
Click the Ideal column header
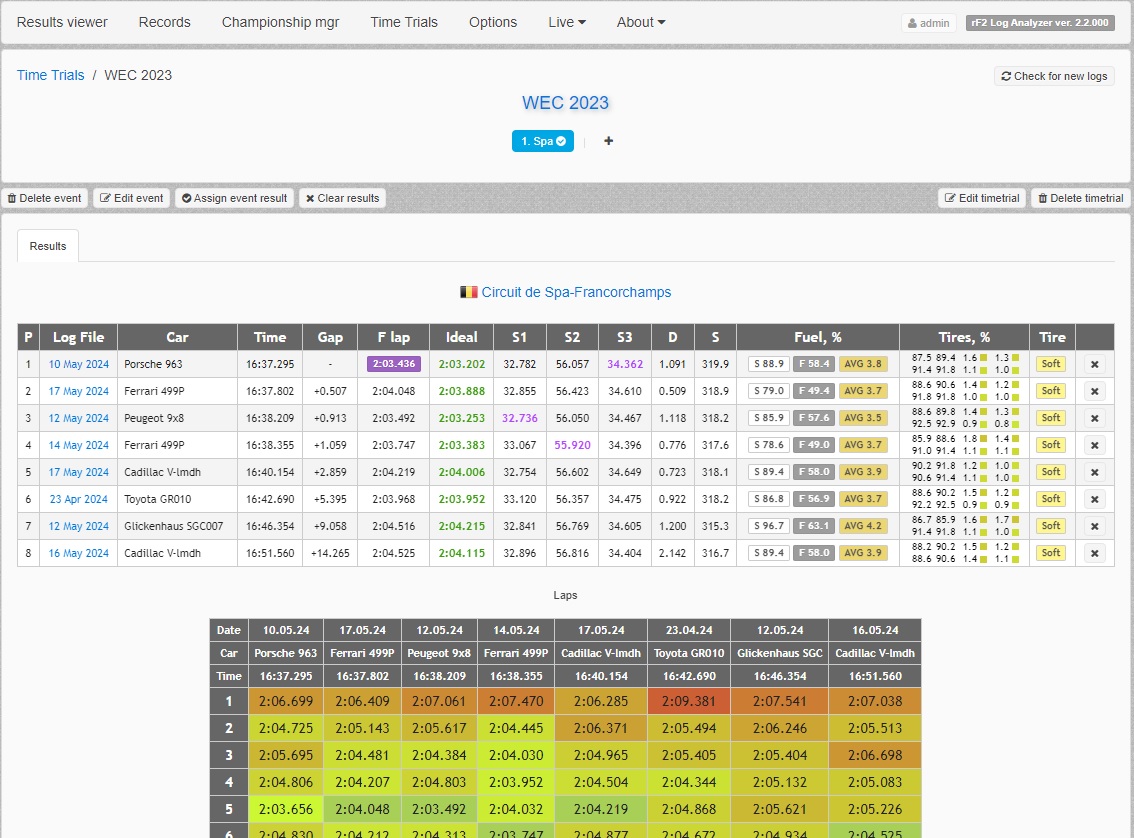click(461, 337)
